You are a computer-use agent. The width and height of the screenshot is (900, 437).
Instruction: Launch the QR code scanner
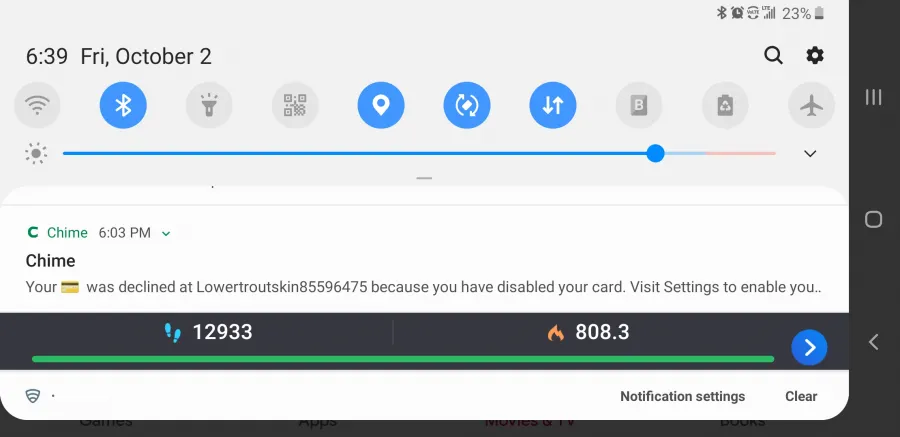[x=295, y=105]
